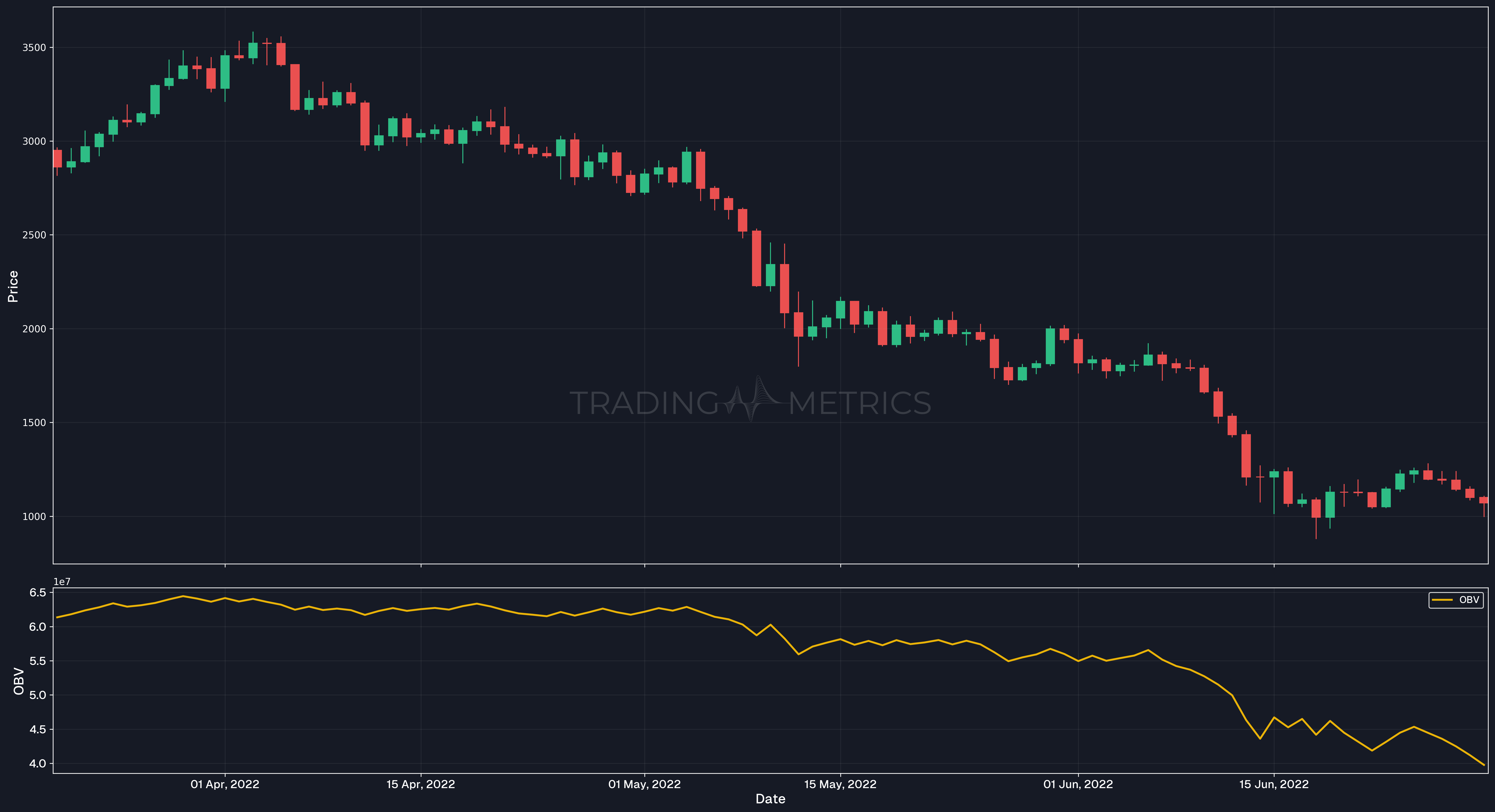Viewport: 1495px width, 812px height.
Task: Click the '15 Apr, 2022' date label
Action: tap(421, 784)
